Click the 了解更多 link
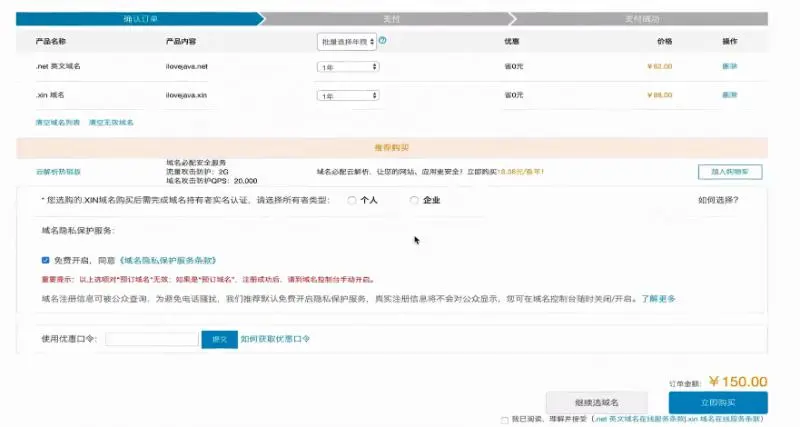The image size is (800, 427). coord(658,298)
